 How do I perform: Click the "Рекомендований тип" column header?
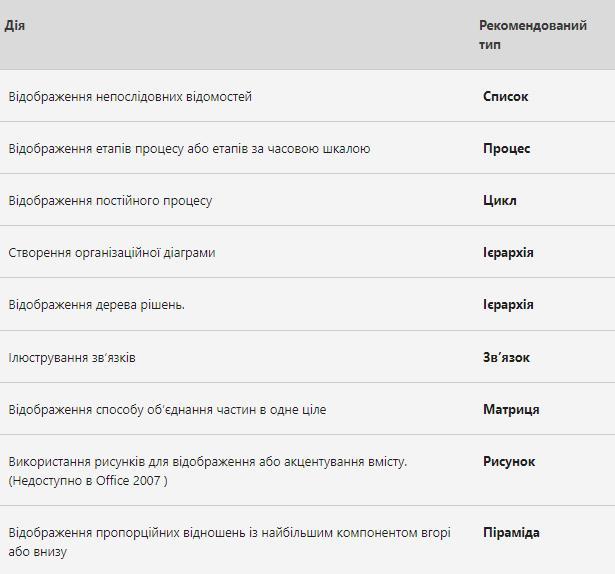[x=532, y=35]
